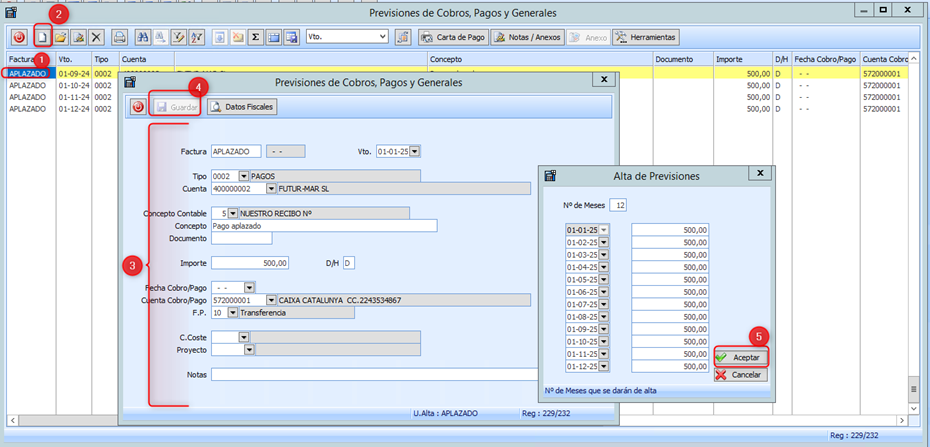Expand the 01-06-25 date dropdown
The image size is (930, 447).
604,291
